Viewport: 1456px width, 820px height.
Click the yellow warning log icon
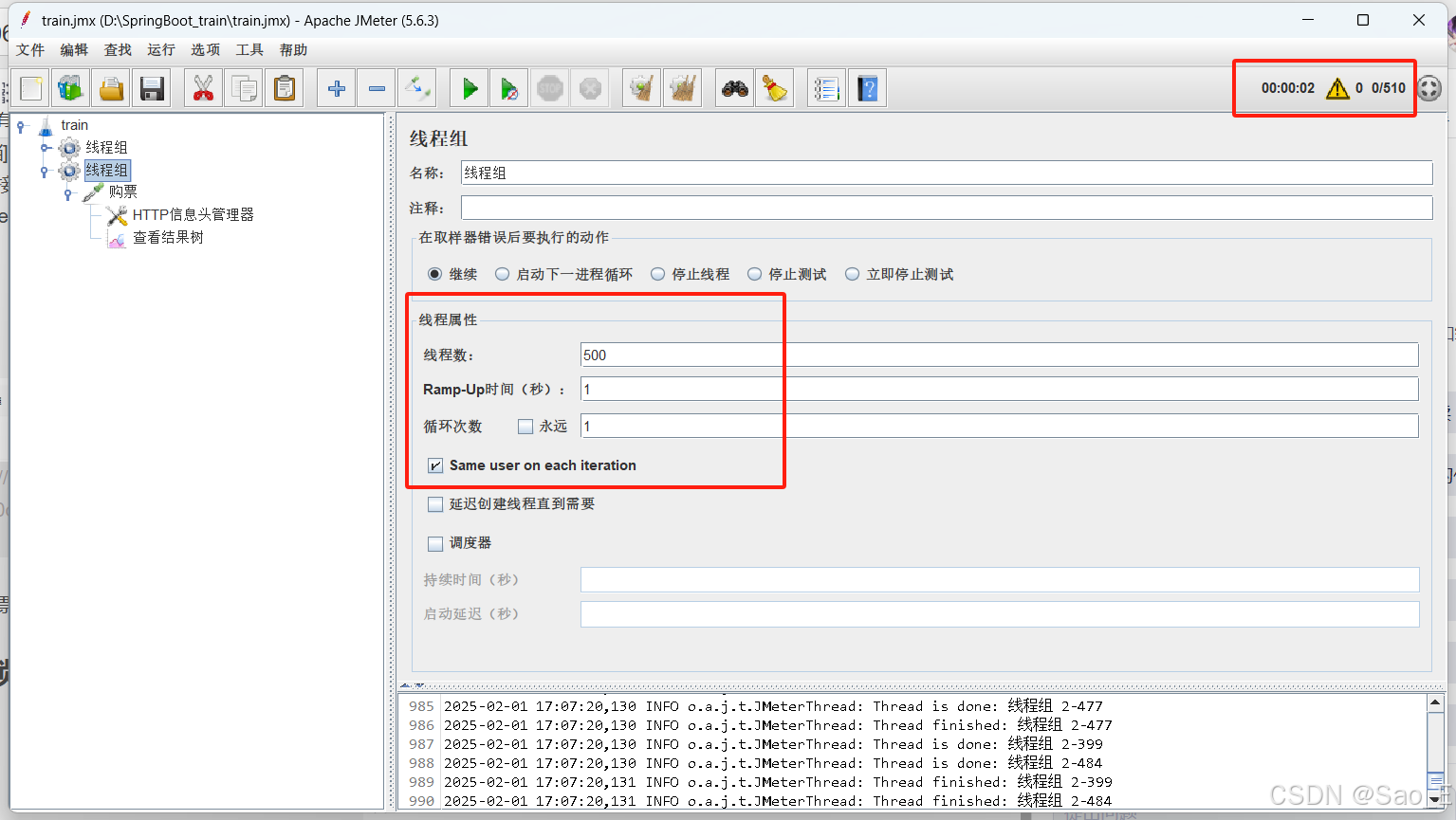[x=1337, y=88]
